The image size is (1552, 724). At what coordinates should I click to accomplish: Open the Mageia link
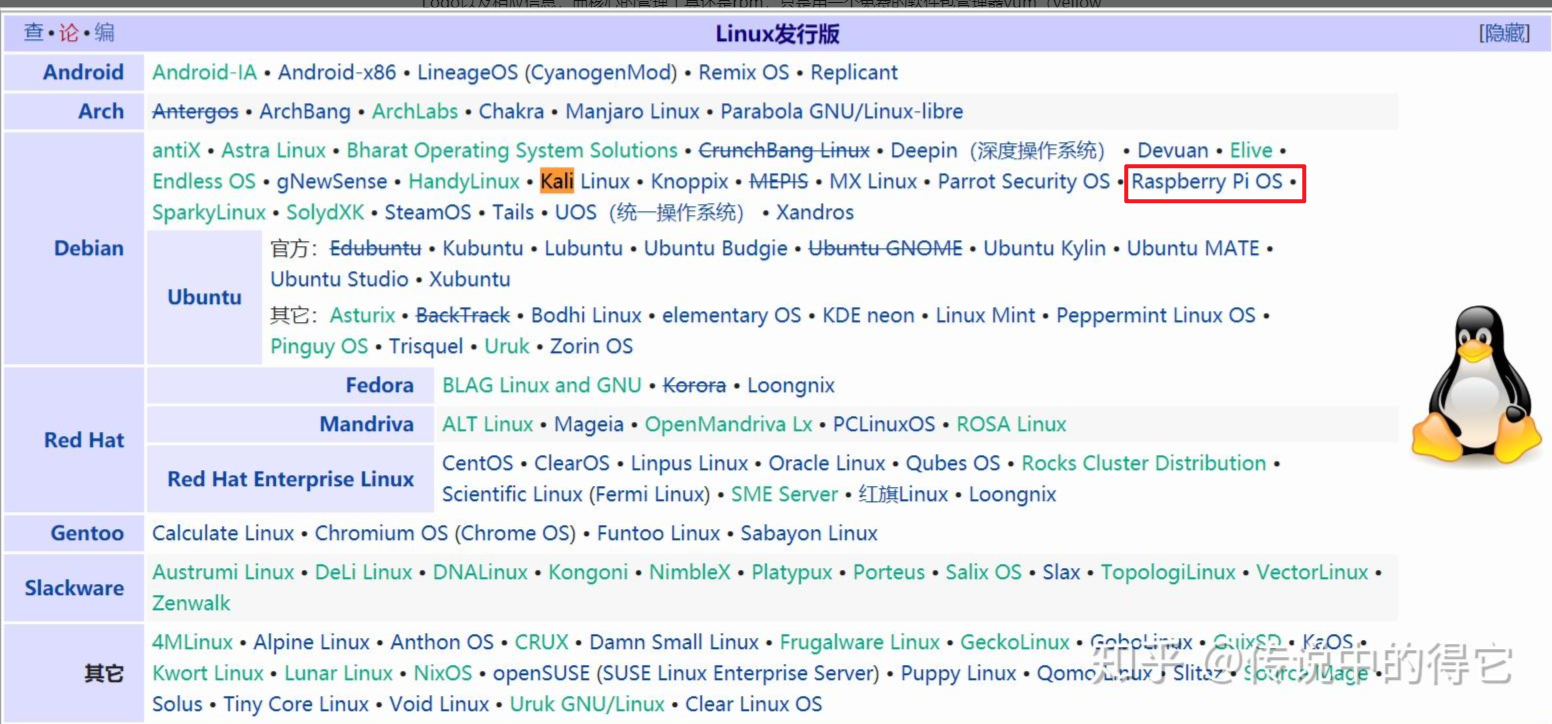[x=589, y=424]
